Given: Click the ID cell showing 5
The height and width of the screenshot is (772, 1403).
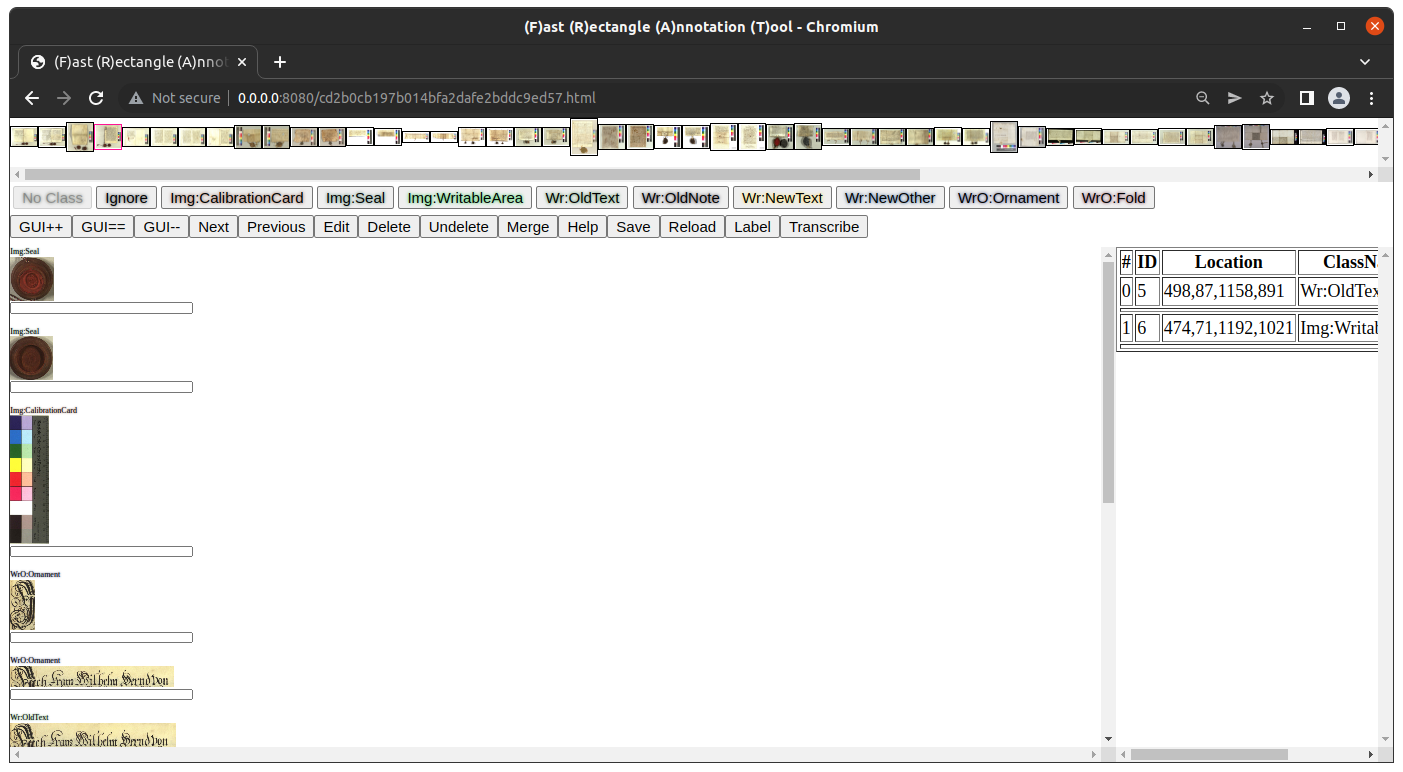Looking at the screenshot, I should pyautogui.click(x=1147, y=292).
